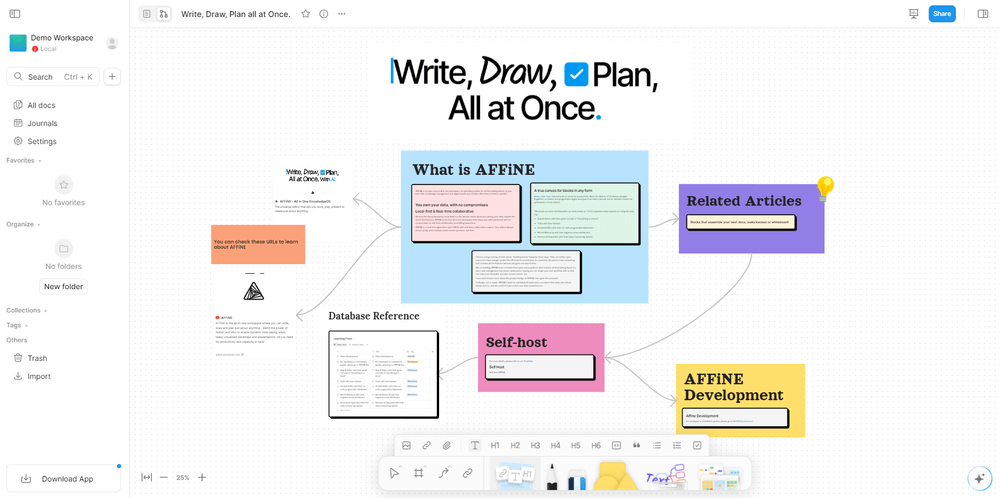Zoom in with the plus button
Viewport: 1000px width, 498px height.
202,477
